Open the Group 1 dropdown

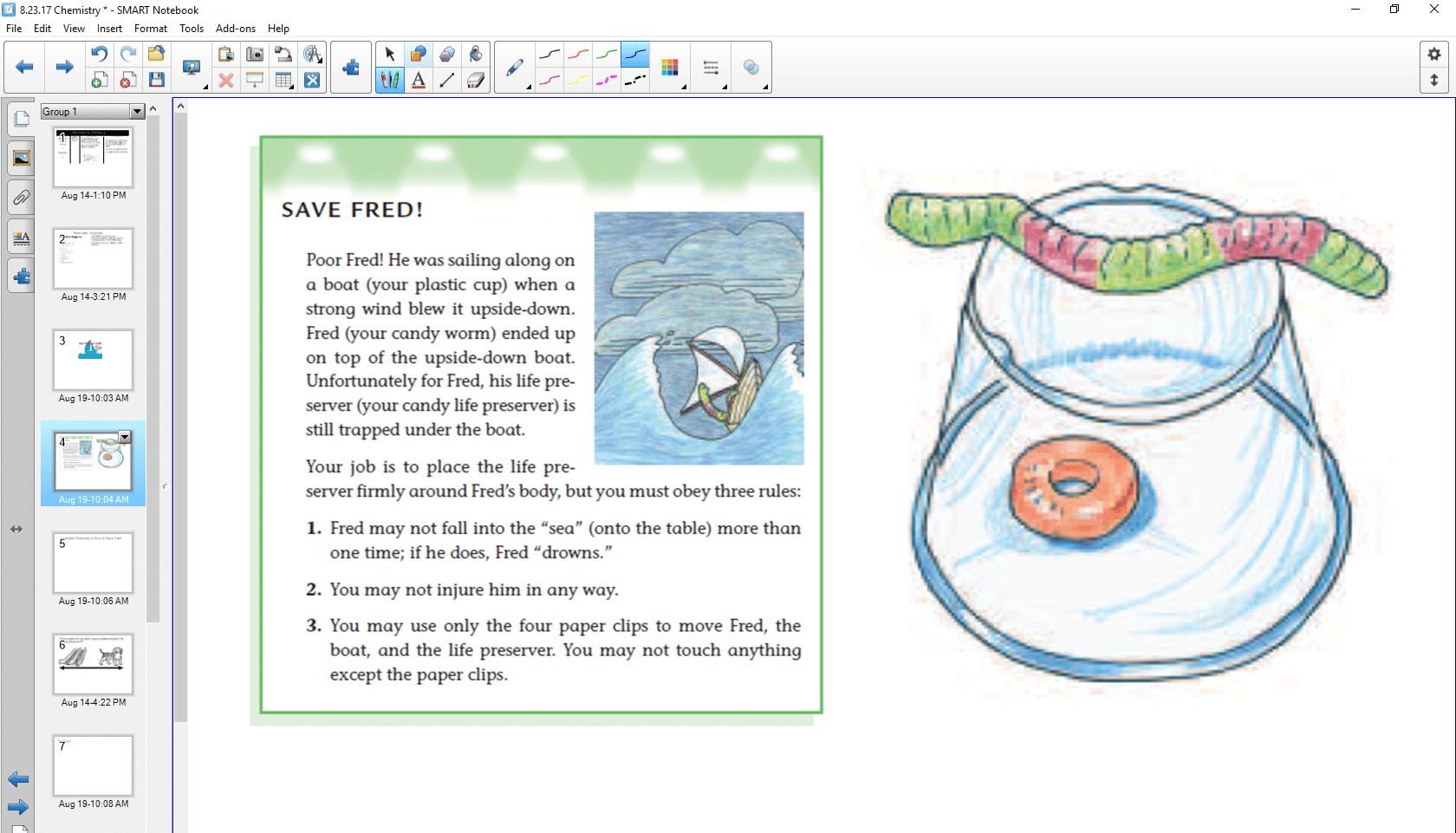(x=136, y=111)
